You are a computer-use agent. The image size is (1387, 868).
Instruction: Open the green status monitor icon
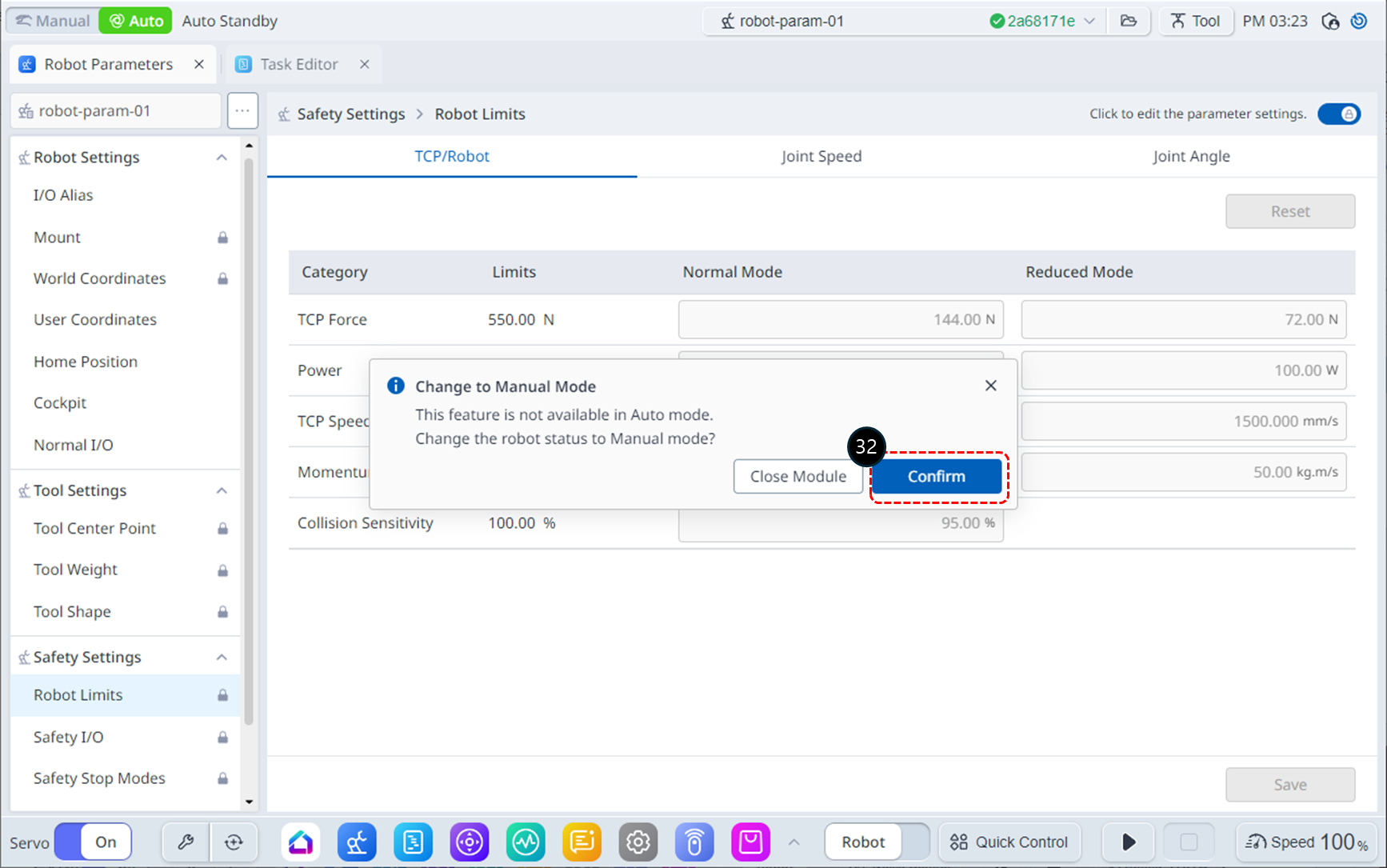[526, 842]
